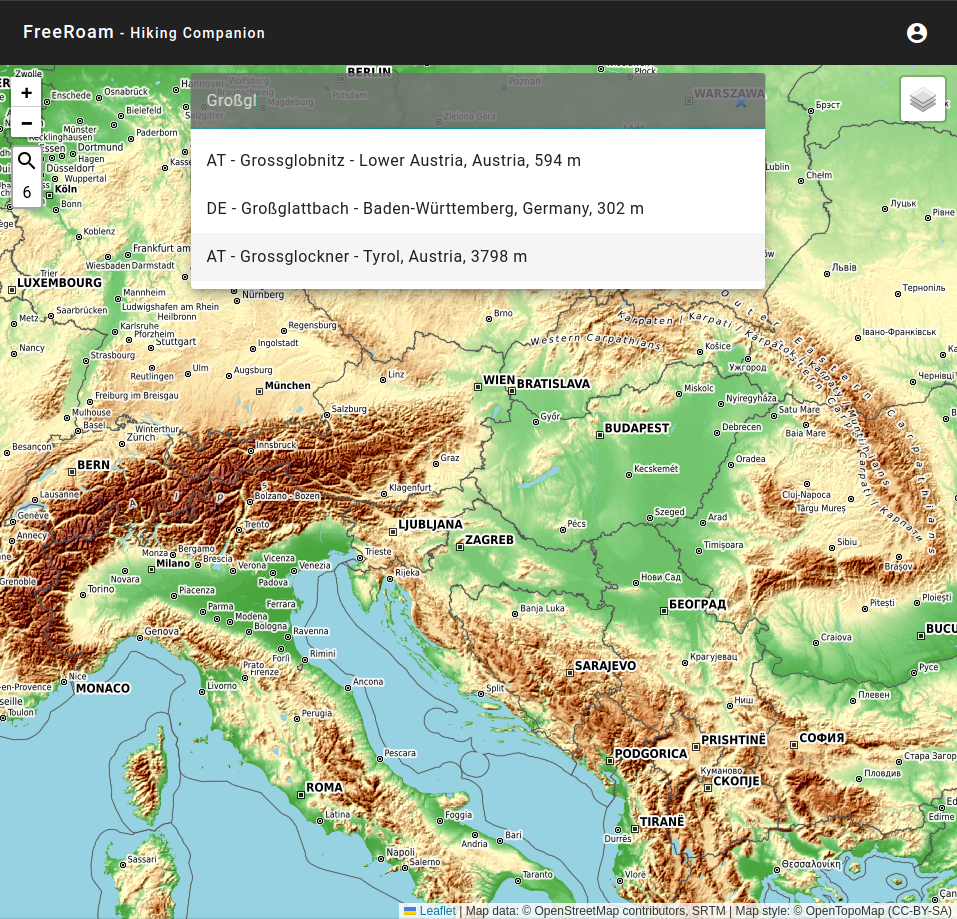Click the LUXEMBOURG label
The image size is (957, 919).
click(59, 283)
